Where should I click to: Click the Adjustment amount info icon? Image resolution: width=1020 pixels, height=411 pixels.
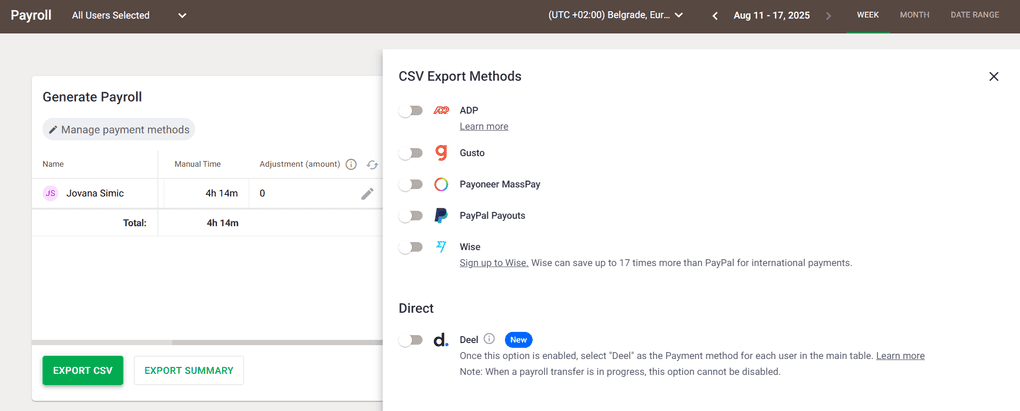click(351, 165)
